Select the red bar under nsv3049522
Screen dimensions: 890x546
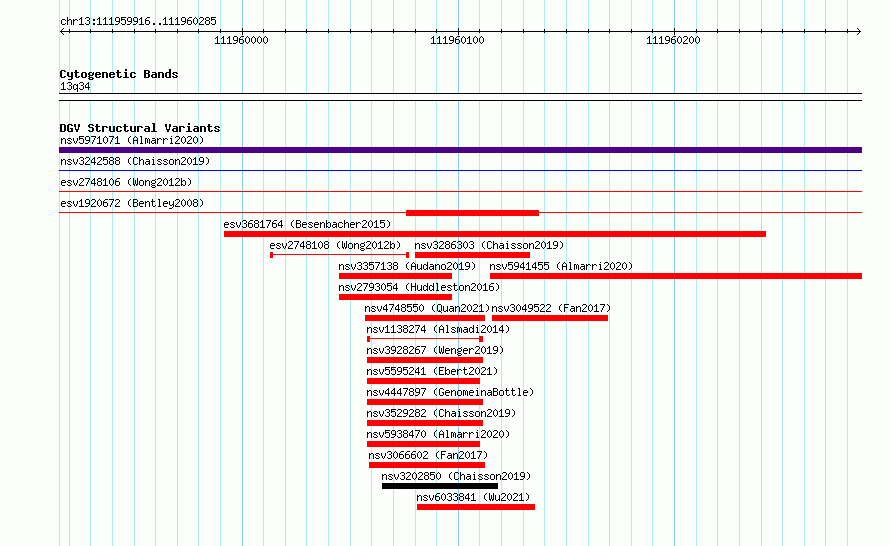pos(550,318)
